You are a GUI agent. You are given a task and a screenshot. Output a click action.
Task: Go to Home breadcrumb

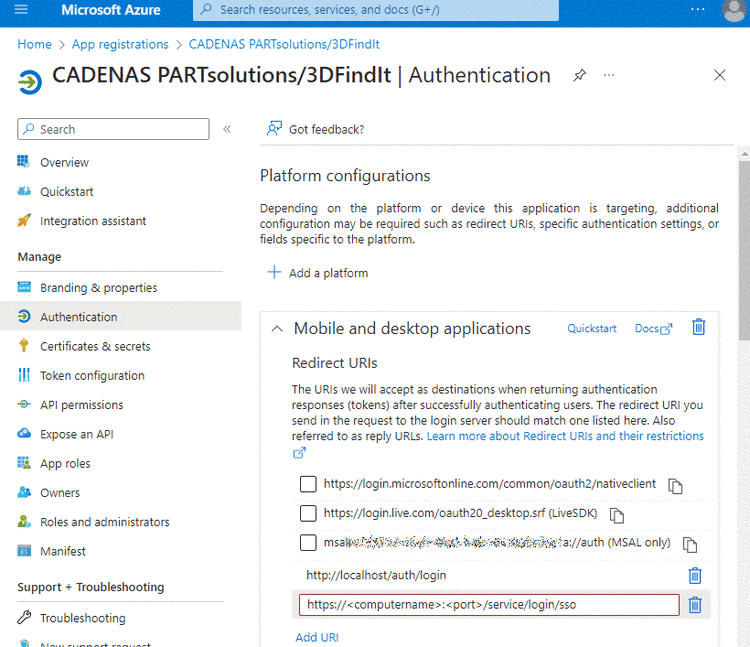[34, 44]
